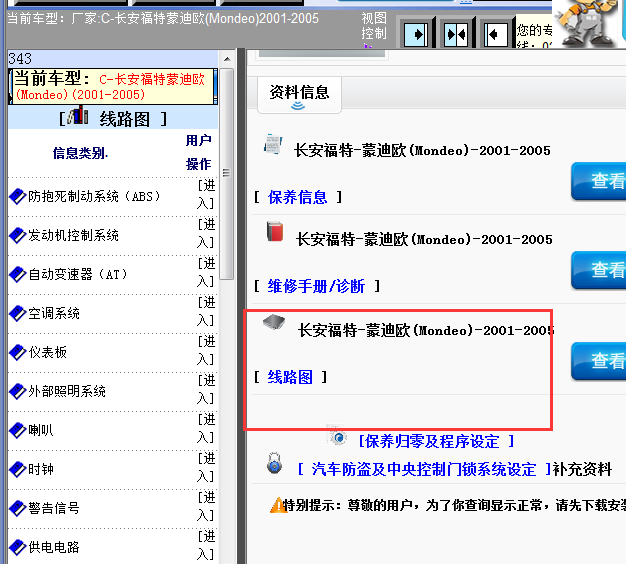Click the warning triangle icon by 特别提示
This screenshot has width=626, height=564.
278,505
